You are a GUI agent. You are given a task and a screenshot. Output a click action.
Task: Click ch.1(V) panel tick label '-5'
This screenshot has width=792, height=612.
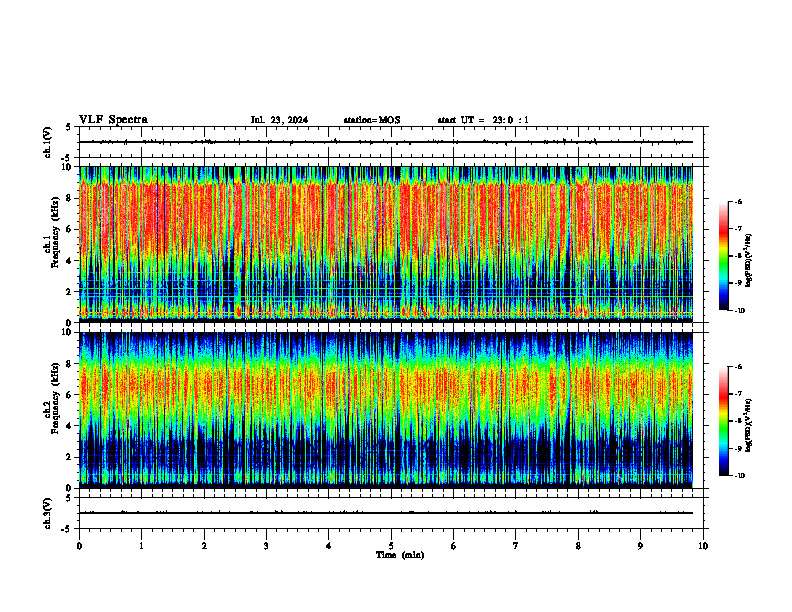pos(67,158)
